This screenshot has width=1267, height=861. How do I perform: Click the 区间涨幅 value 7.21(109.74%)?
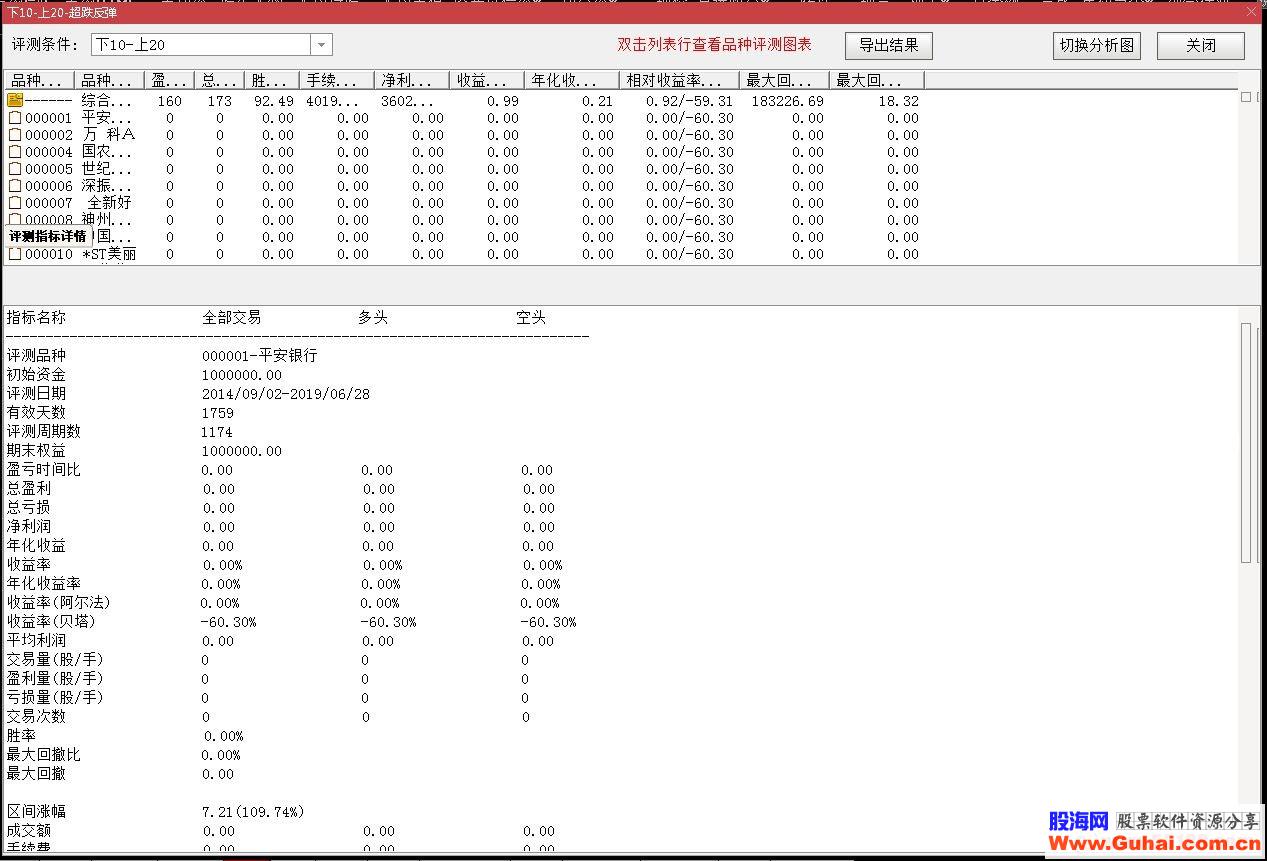(253, 812)
